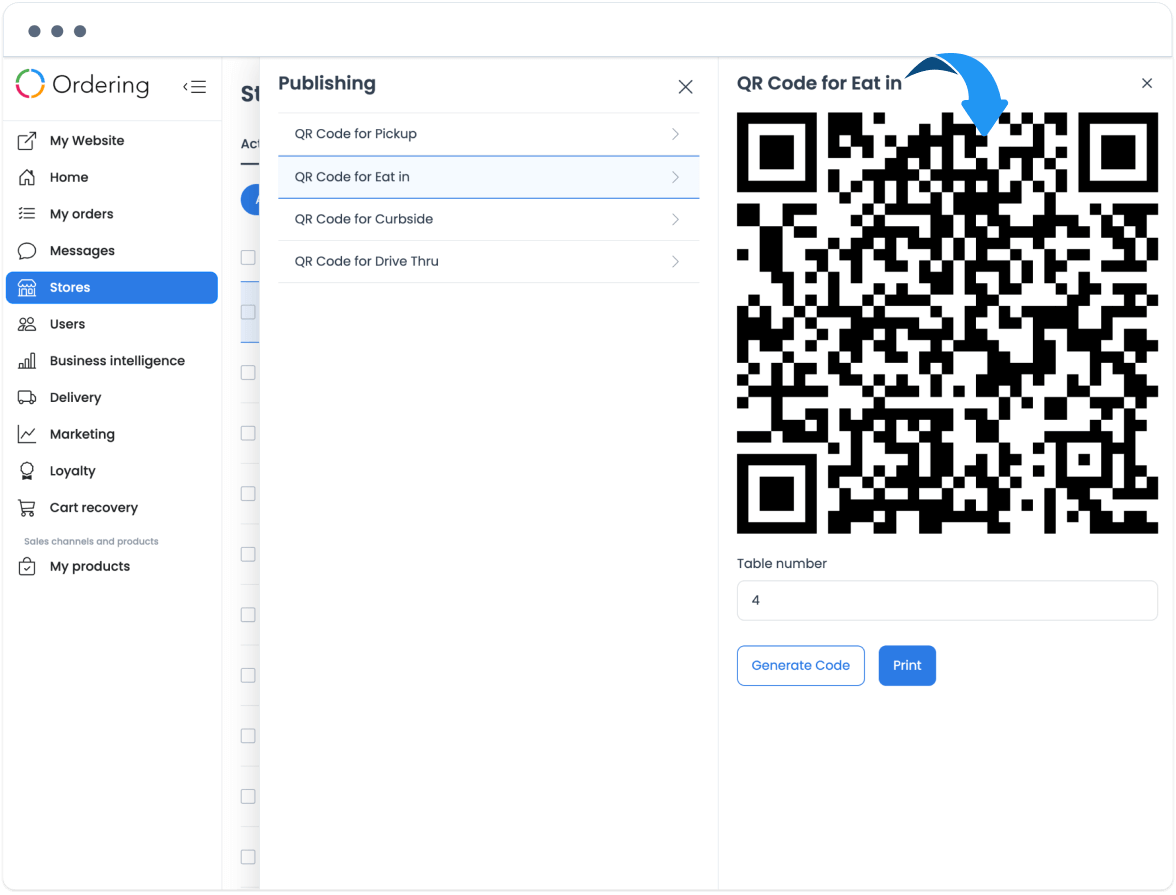Close the Publishing panel
This screenshot has height=895, width=1176.
point(686,87)
